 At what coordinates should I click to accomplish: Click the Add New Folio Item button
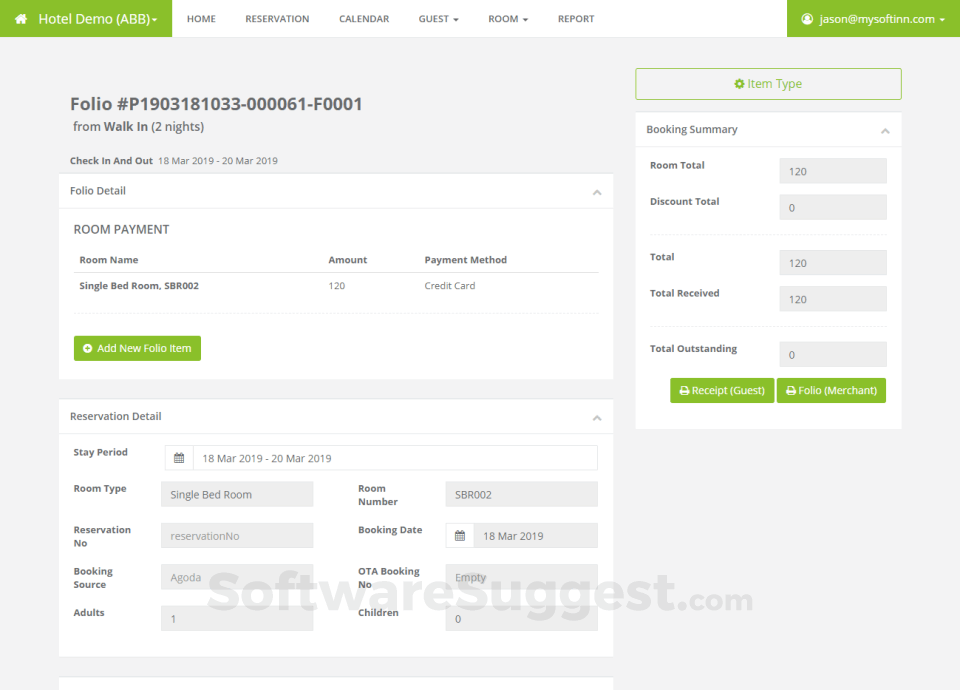click(x=137, y=348)
